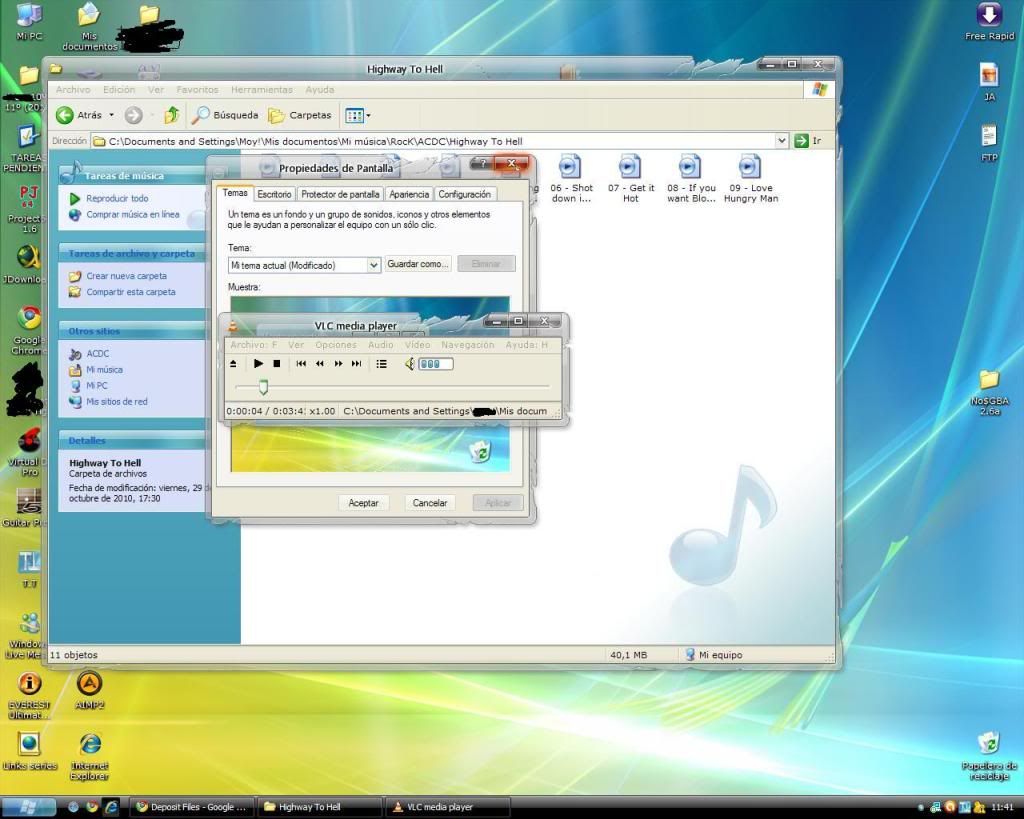Click the VLC volume level bar
Viewport: 1024px width, 819px height.
(436, 364)
